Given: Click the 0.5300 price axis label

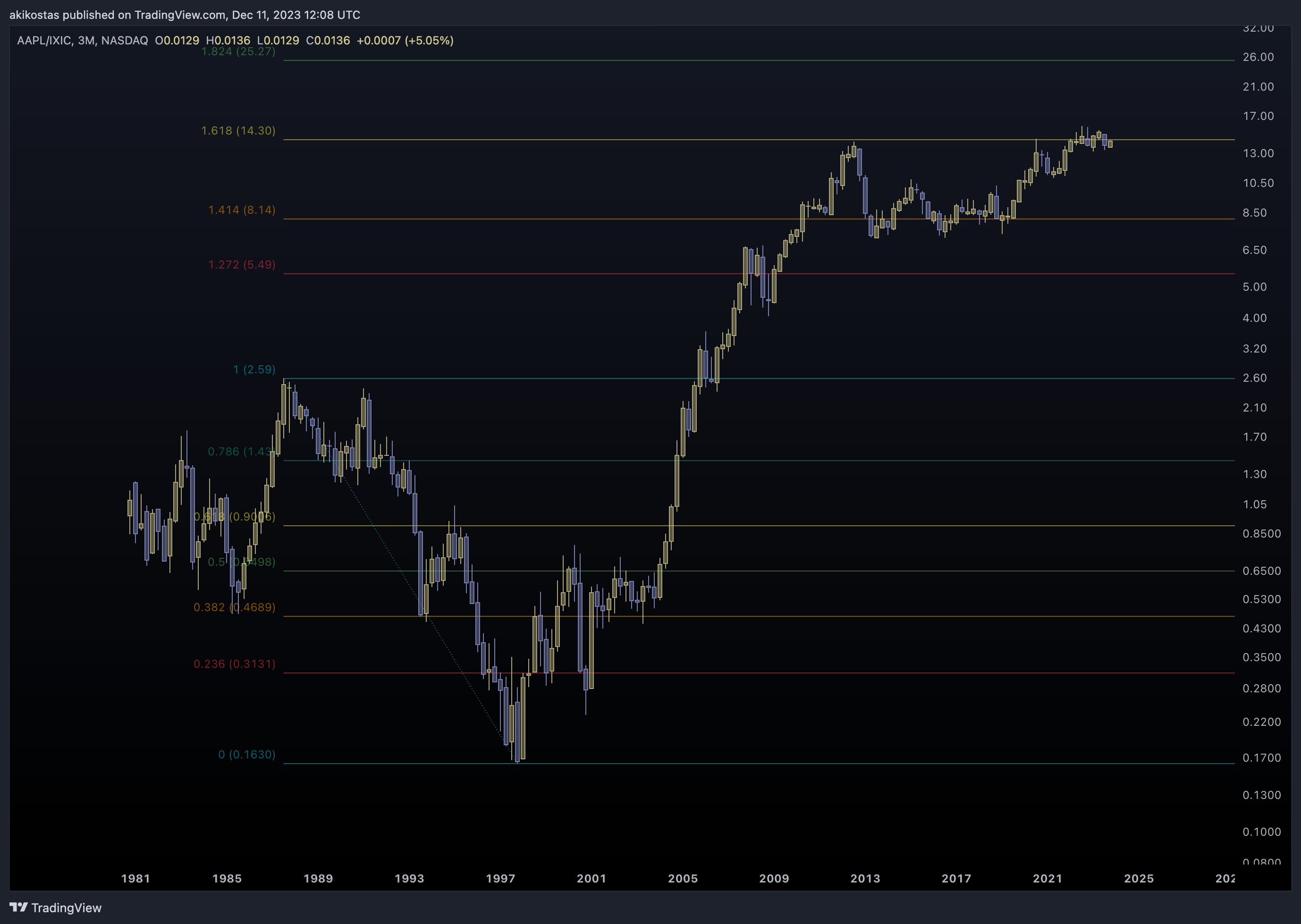Looking at the screenshot, I should [1262, 599].
